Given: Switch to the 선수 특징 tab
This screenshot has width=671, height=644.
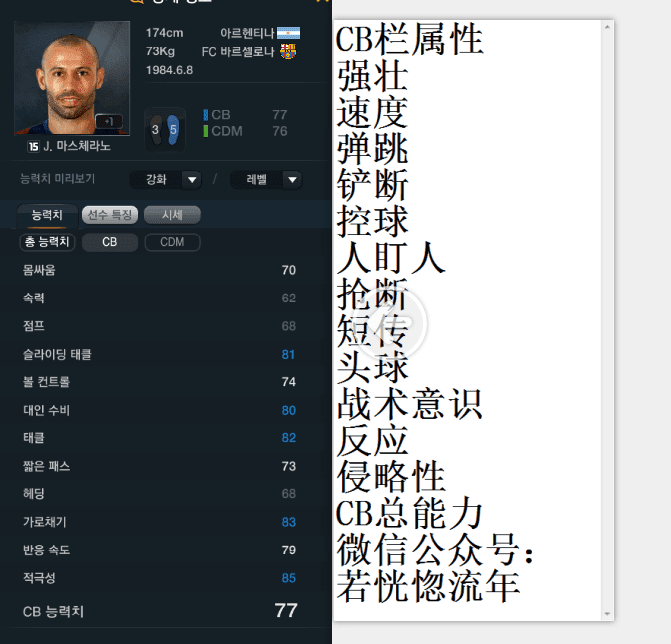Looking at the screenshot, I should (x=110, y=215).
